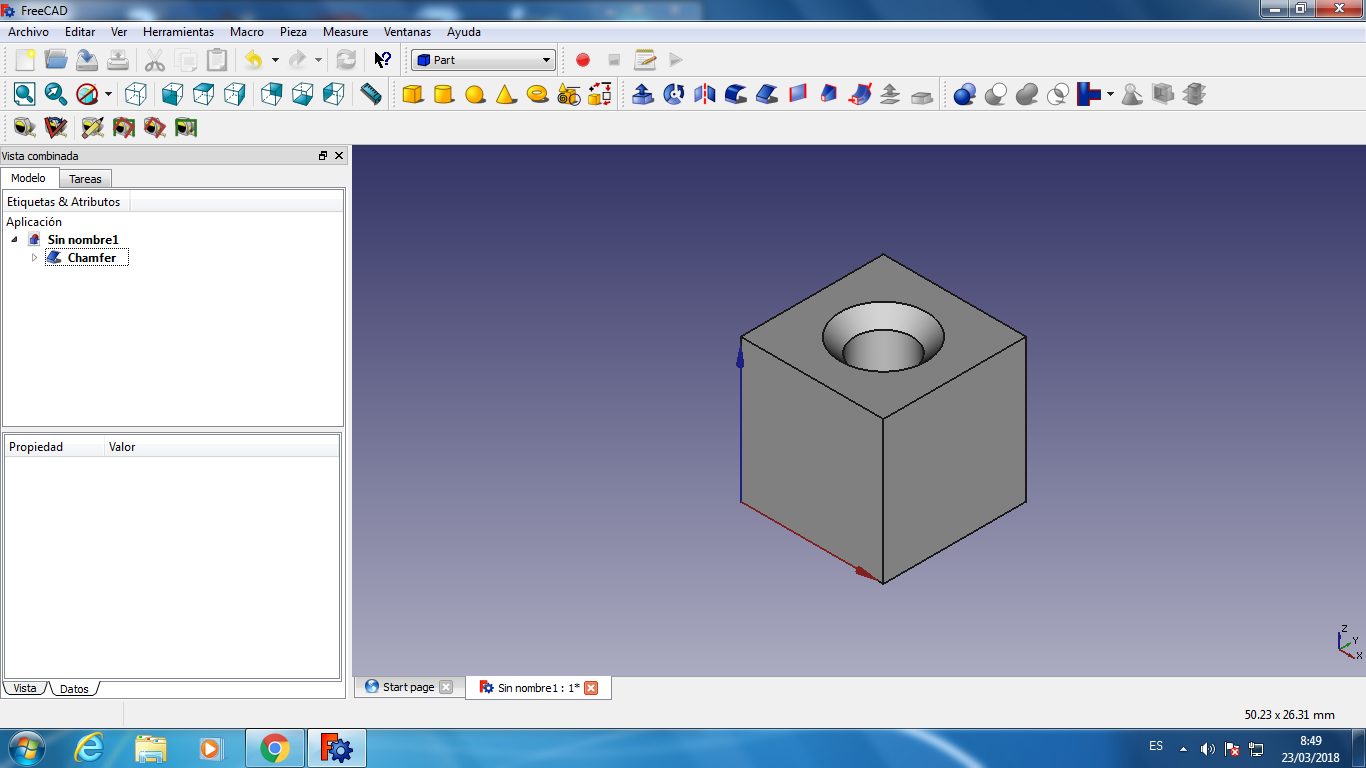Close the Sin nombre1 document tab
Image resolution: width=1366 pixels, height=768 pixels.
point(591,688)
